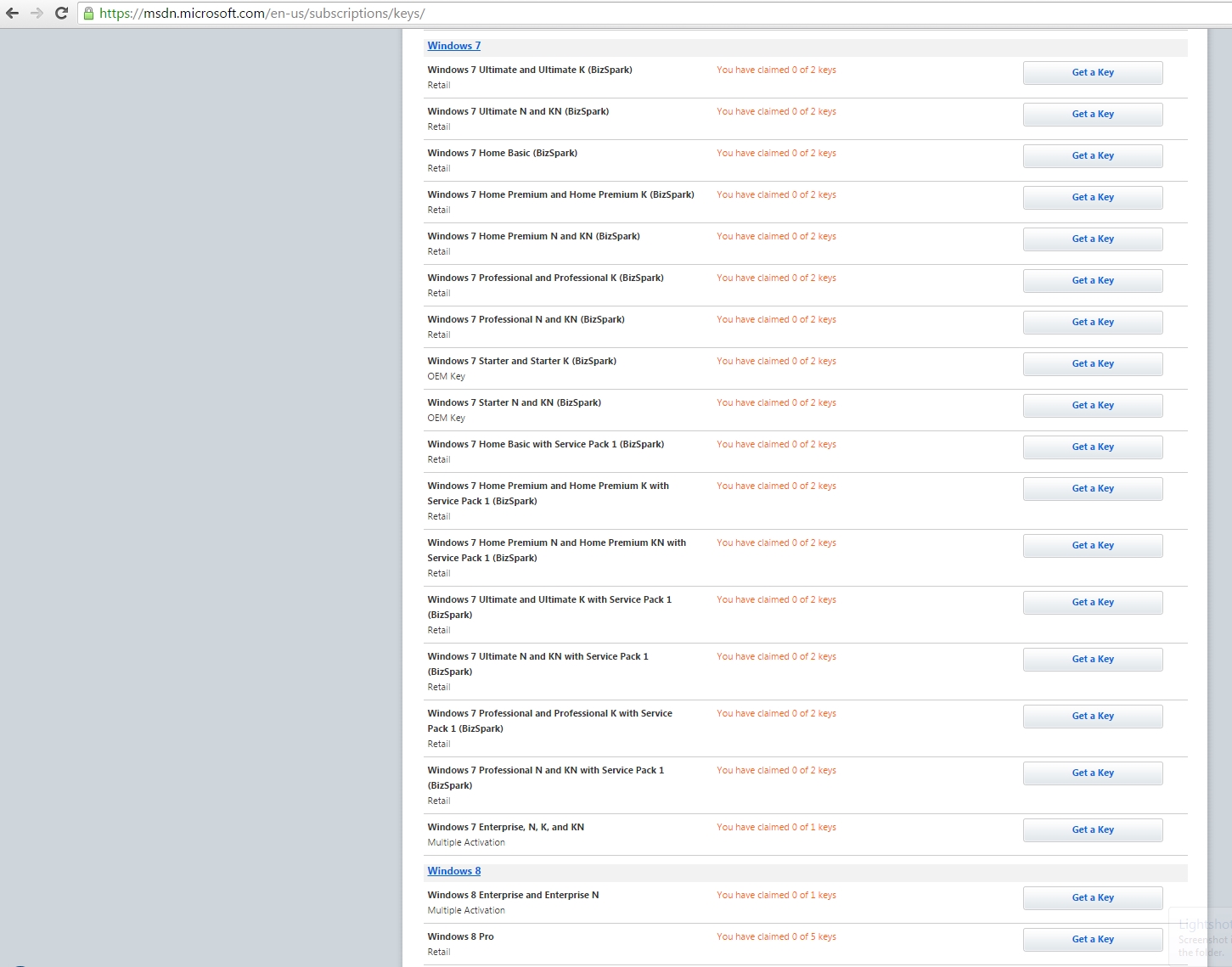Viewport: 1232px width, 967px height.
Task: Open the Windows 7 section link
Action: click(x=453, y=46)
